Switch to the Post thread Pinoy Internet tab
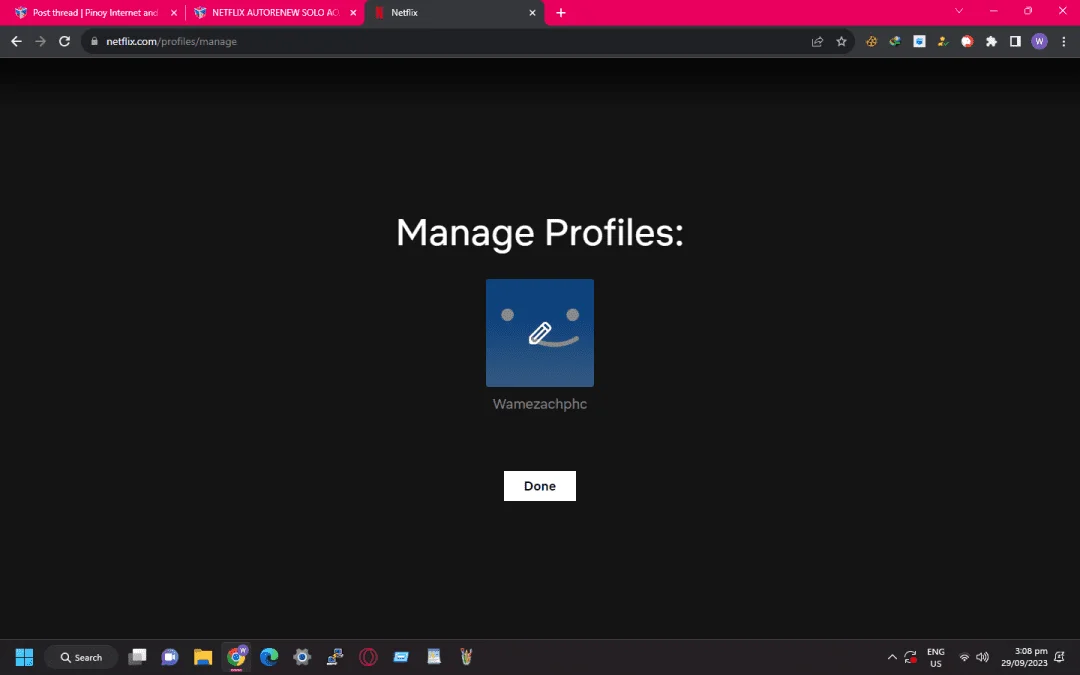The width and height of the screenshot is (1080, 675). tap(95, 12)
